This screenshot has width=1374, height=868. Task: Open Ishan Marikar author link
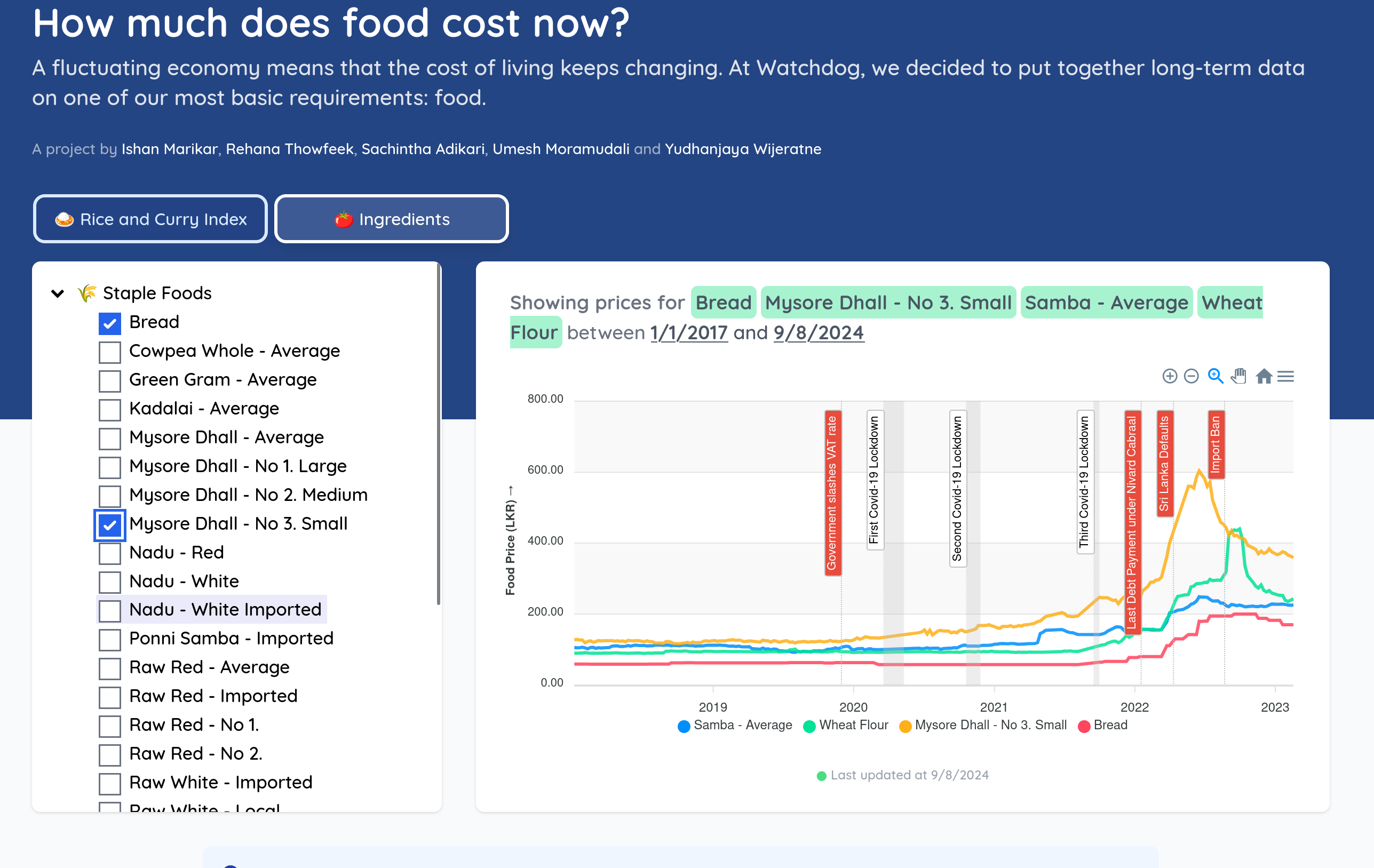click(x=170, y=149)
